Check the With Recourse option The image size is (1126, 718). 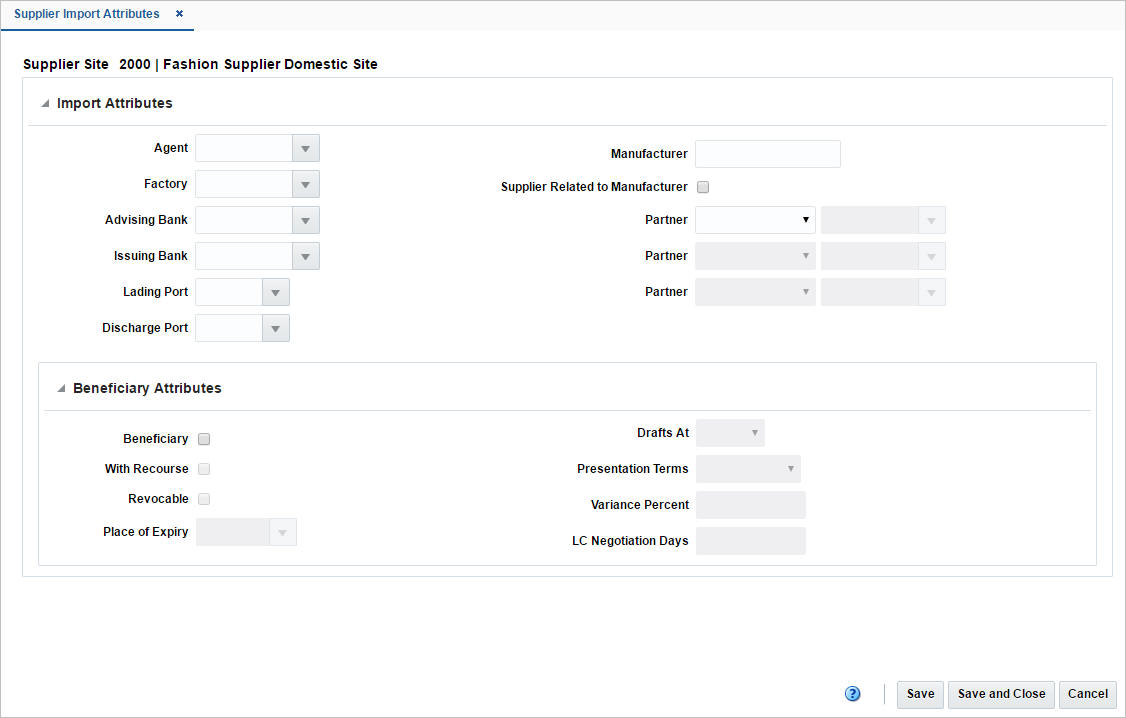pos(203,468)
